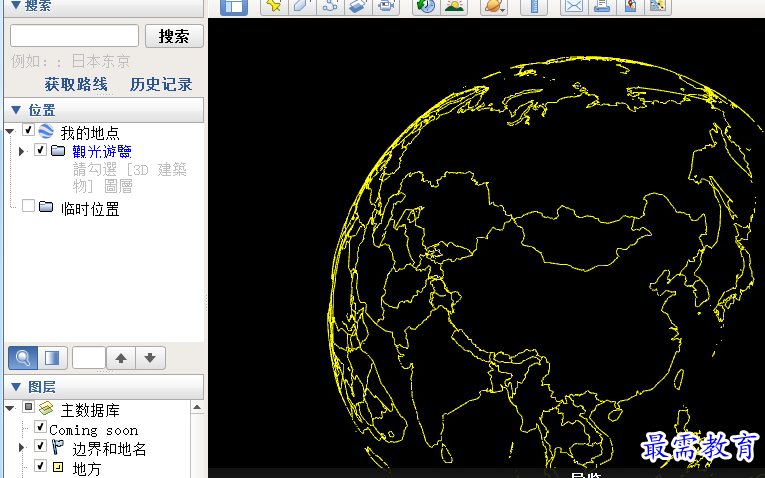Screen dimensions: 765x478
Task: Select the Add Path tool
Action: 330,6
